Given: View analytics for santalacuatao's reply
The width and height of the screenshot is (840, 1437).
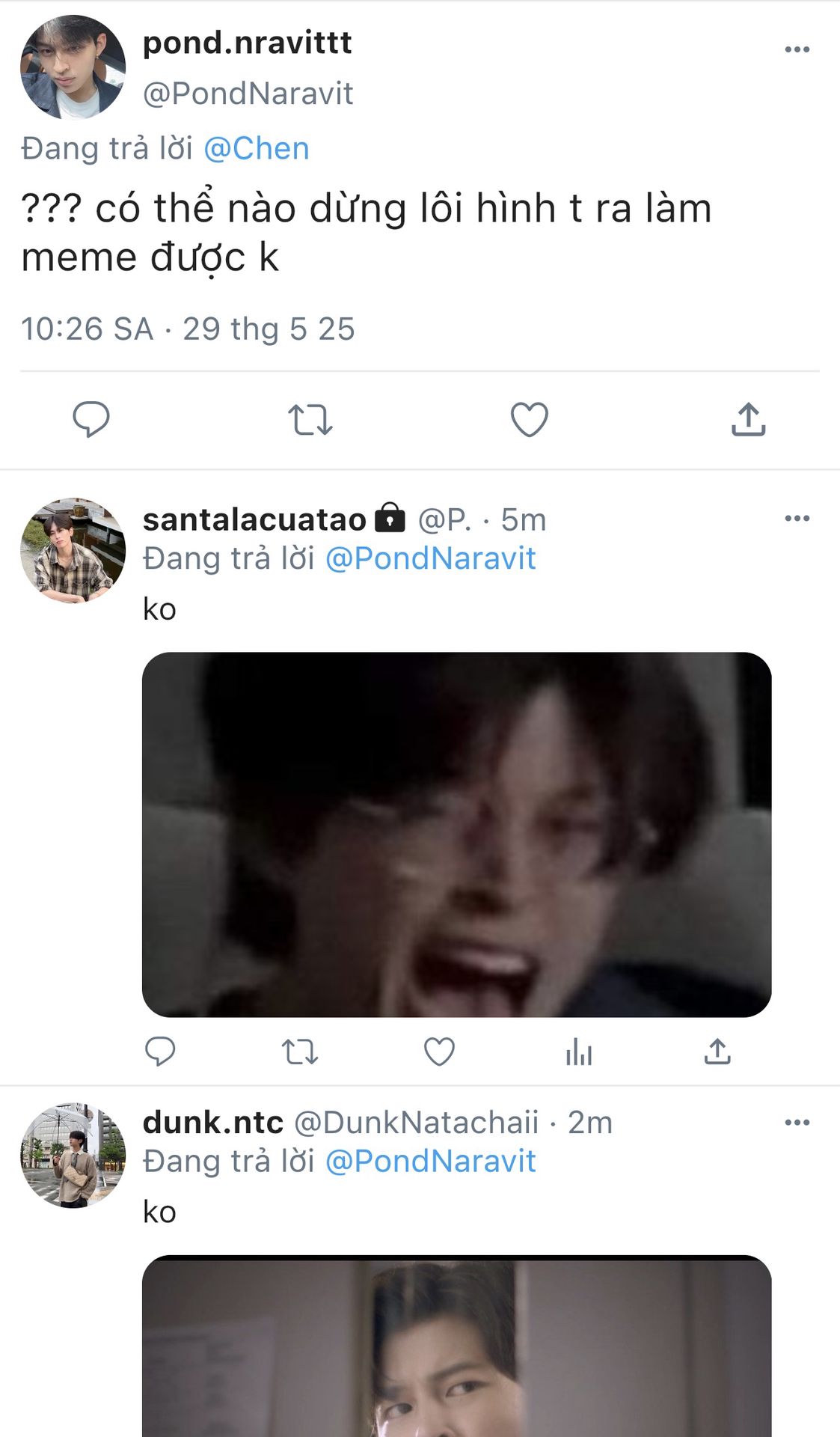Looking at the screenshot, I should tap(578, 1052).
